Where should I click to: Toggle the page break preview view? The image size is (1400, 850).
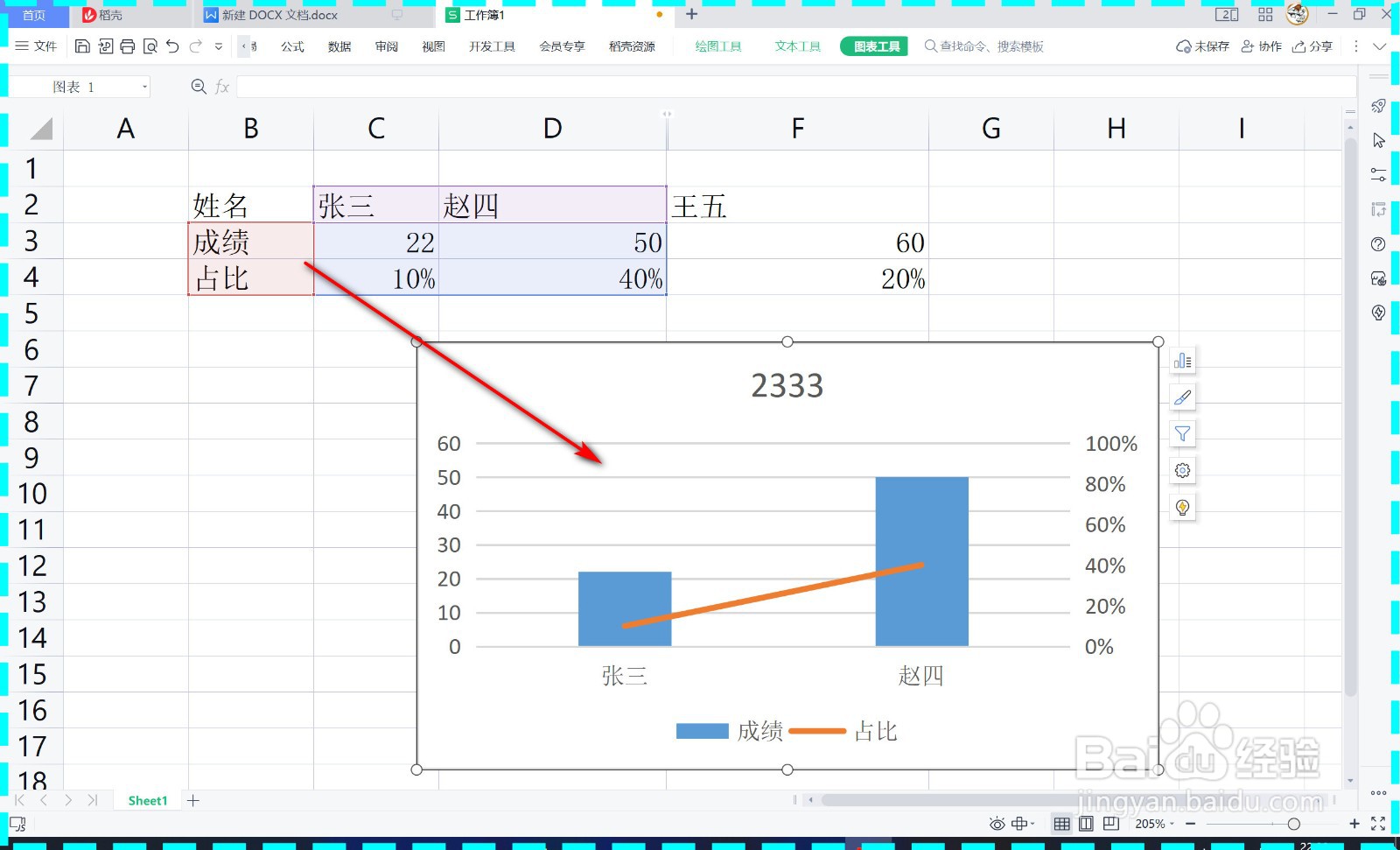pyautogui.click(x=1110, y=824)
